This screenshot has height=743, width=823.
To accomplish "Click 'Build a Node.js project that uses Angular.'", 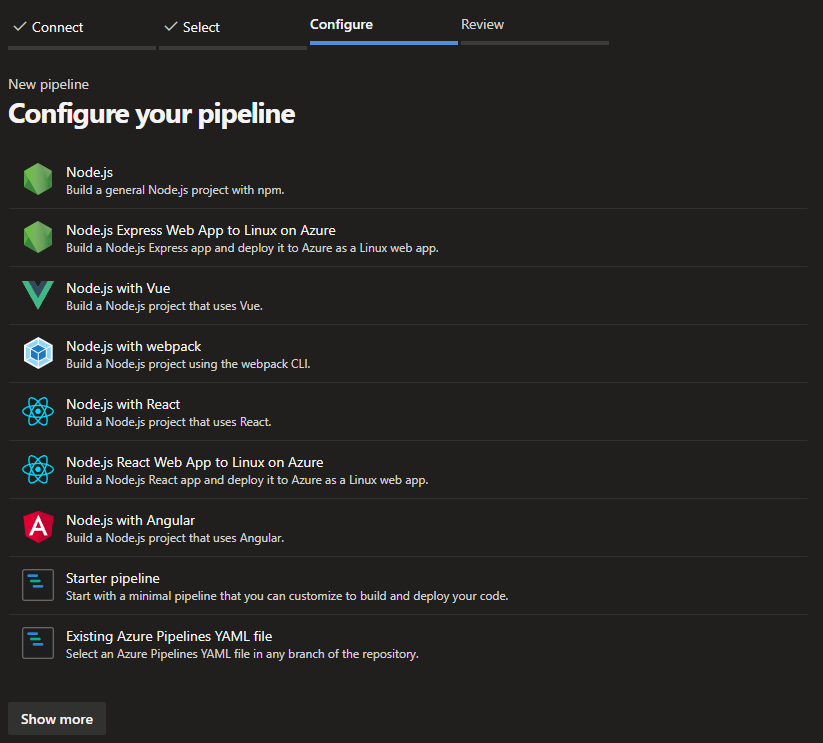I will 175,538.
